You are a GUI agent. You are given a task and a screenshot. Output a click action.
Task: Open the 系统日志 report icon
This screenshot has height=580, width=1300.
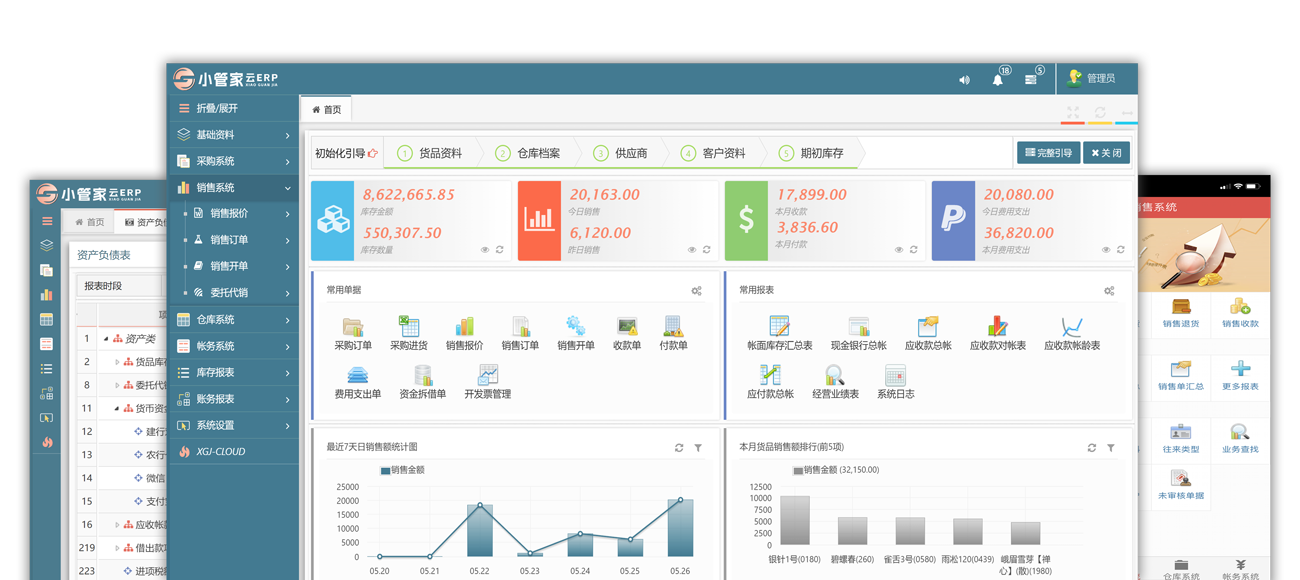pos(895,375)
